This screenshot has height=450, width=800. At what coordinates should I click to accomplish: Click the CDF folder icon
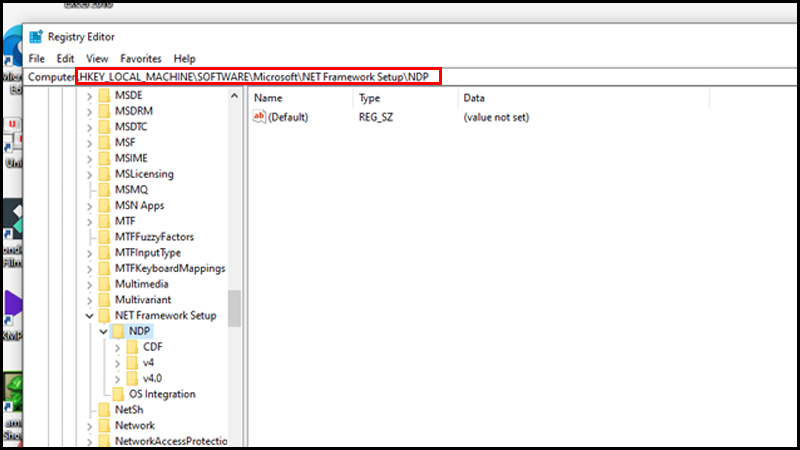(x=132, y=347)
